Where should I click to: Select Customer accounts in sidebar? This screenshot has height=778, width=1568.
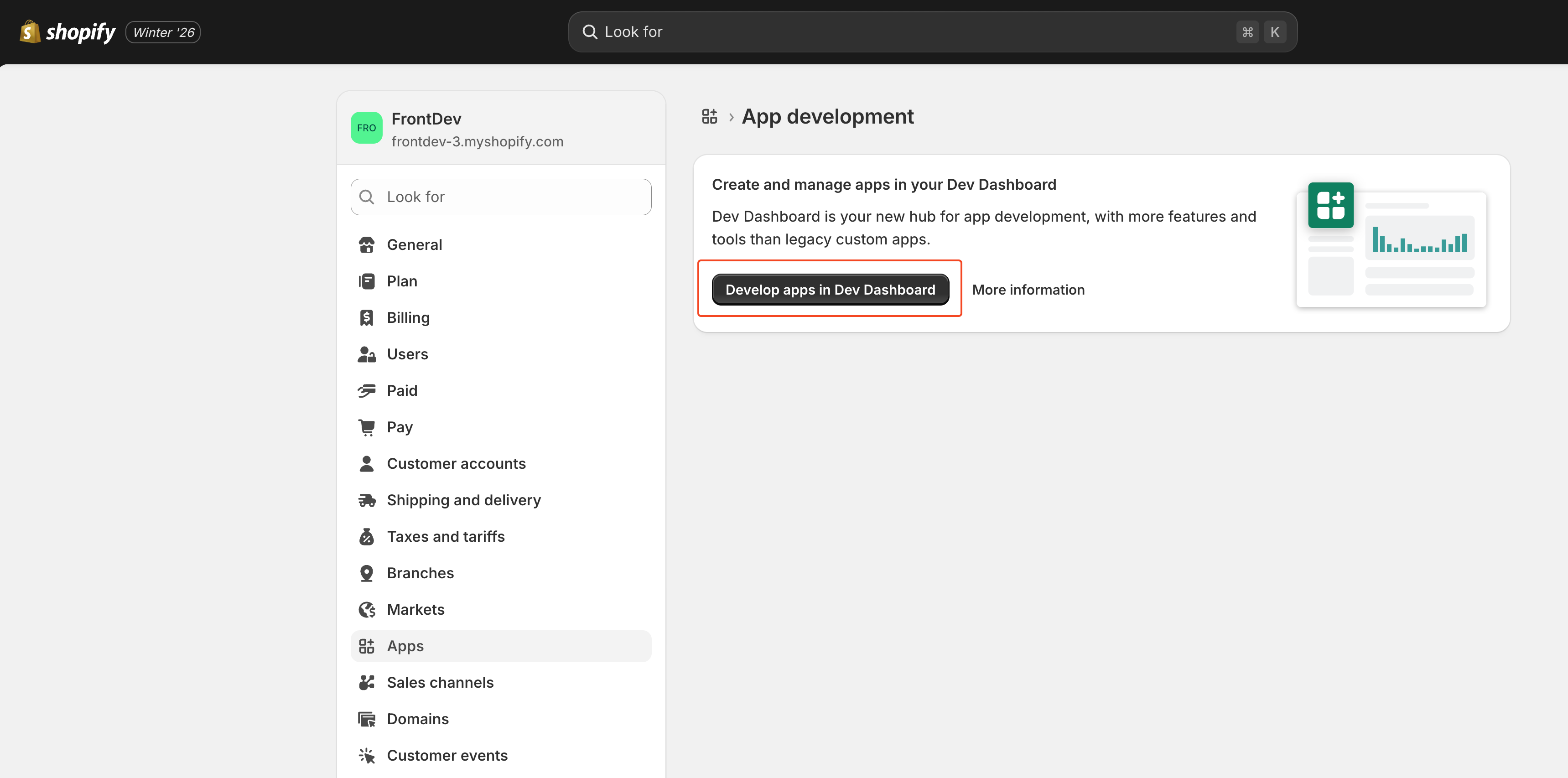coord(456,464)
